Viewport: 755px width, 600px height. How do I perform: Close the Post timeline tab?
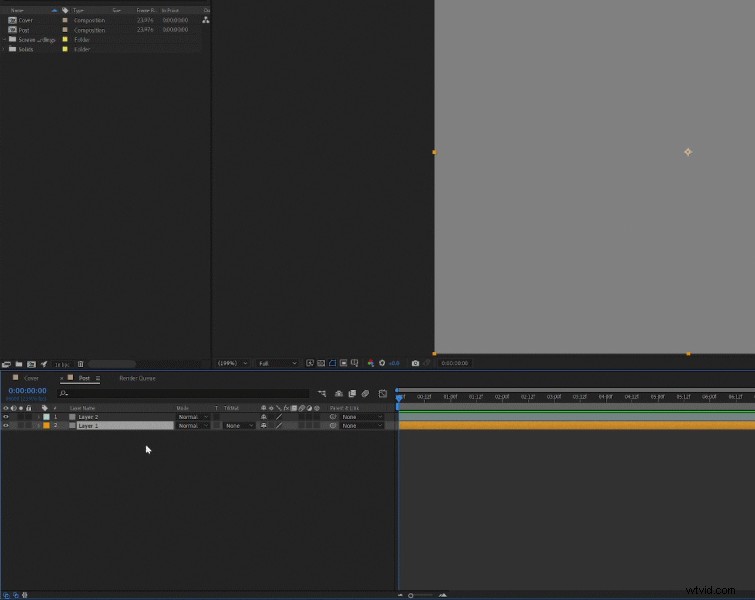click(x=62, y=378)
